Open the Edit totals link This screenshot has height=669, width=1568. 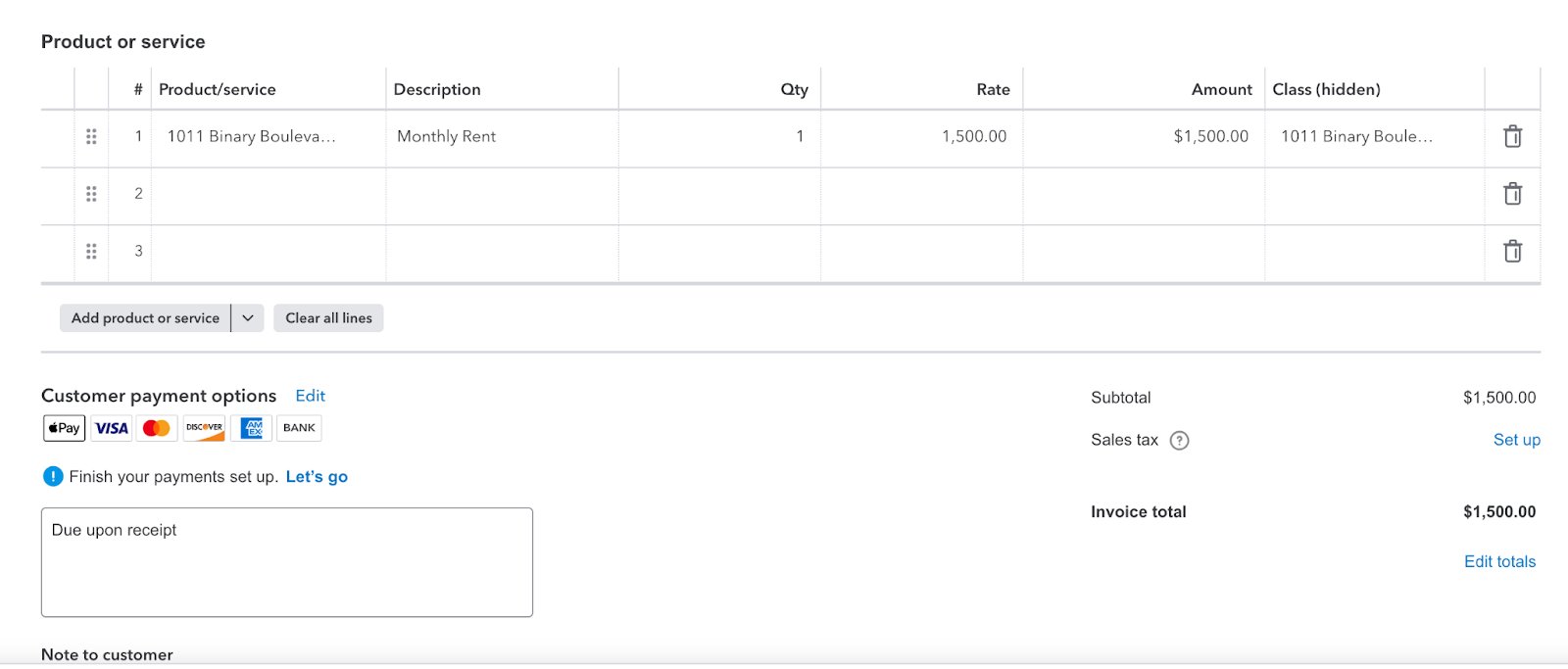[x=1499, y=561]
